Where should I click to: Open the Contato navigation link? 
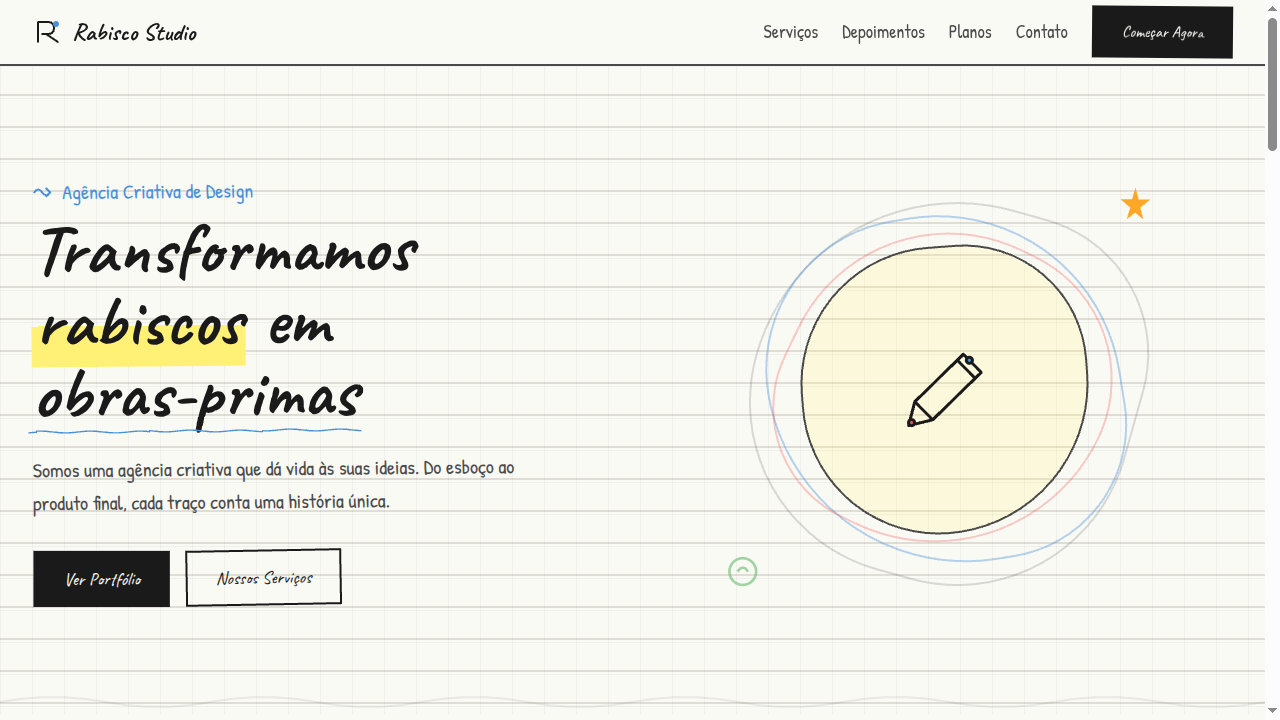click(x=1041, y=32)
